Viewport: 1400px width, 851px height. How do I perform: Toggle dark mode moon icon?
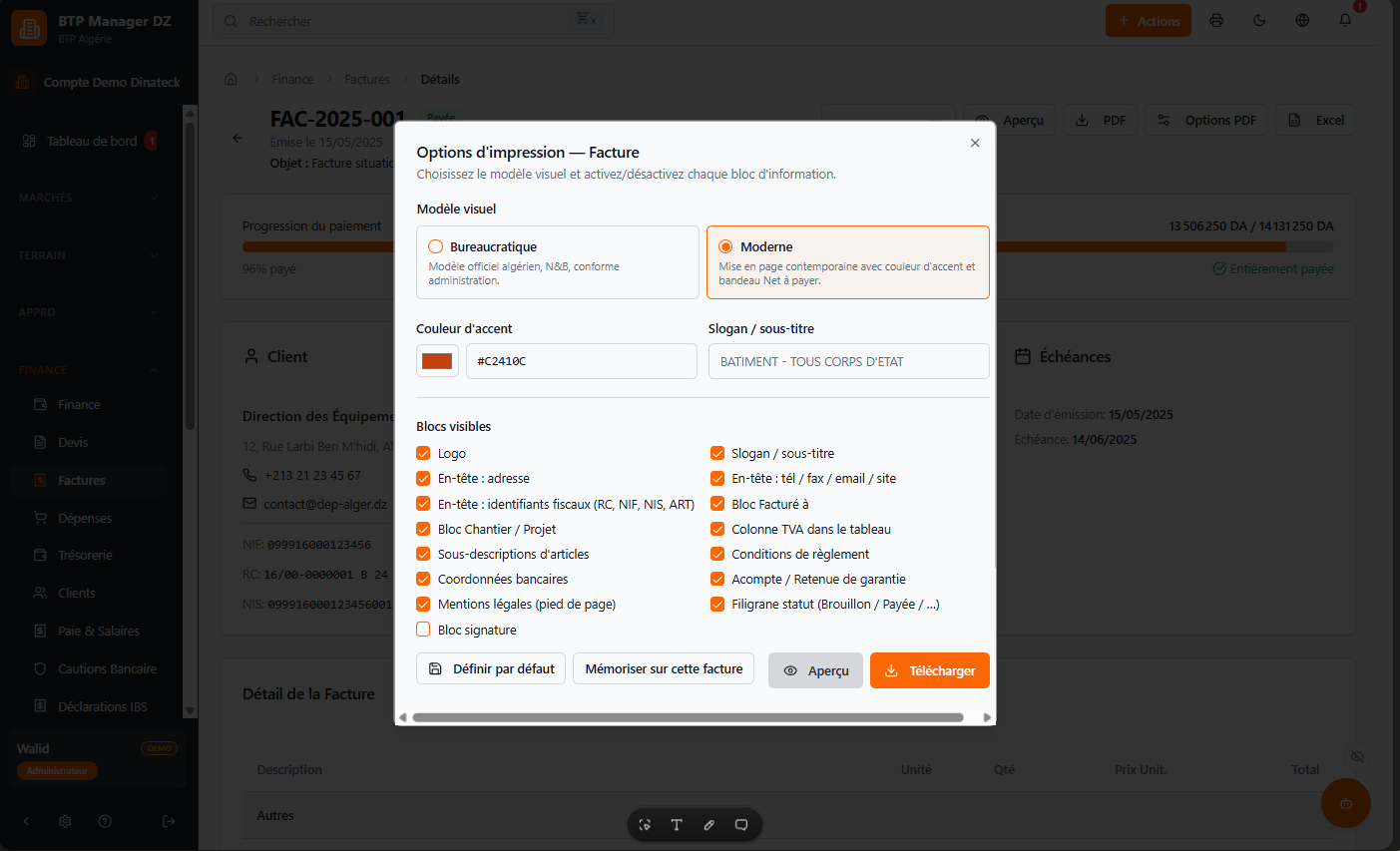tap(1259, 20)
